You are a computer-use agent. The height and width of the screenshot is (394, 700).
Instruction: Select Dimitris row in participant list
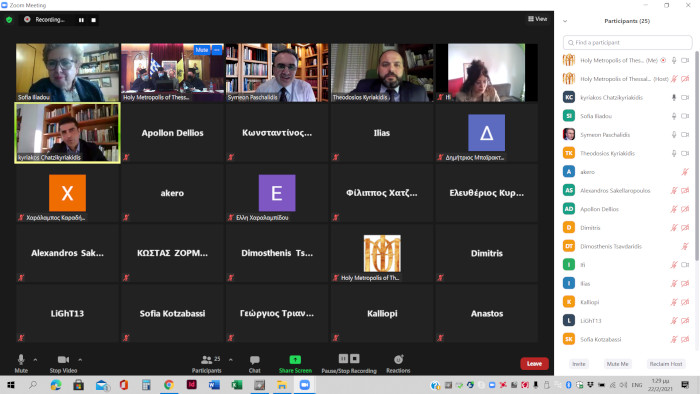click(627, 228)
